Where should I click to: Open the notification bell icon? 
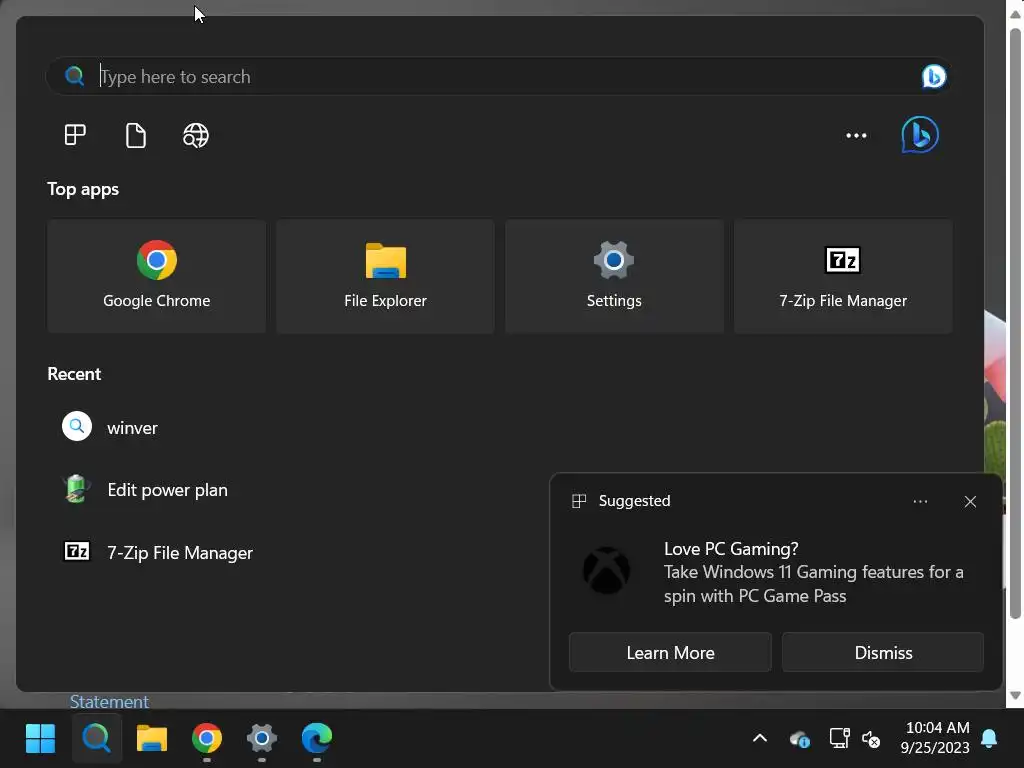click(x=989, y=738)
